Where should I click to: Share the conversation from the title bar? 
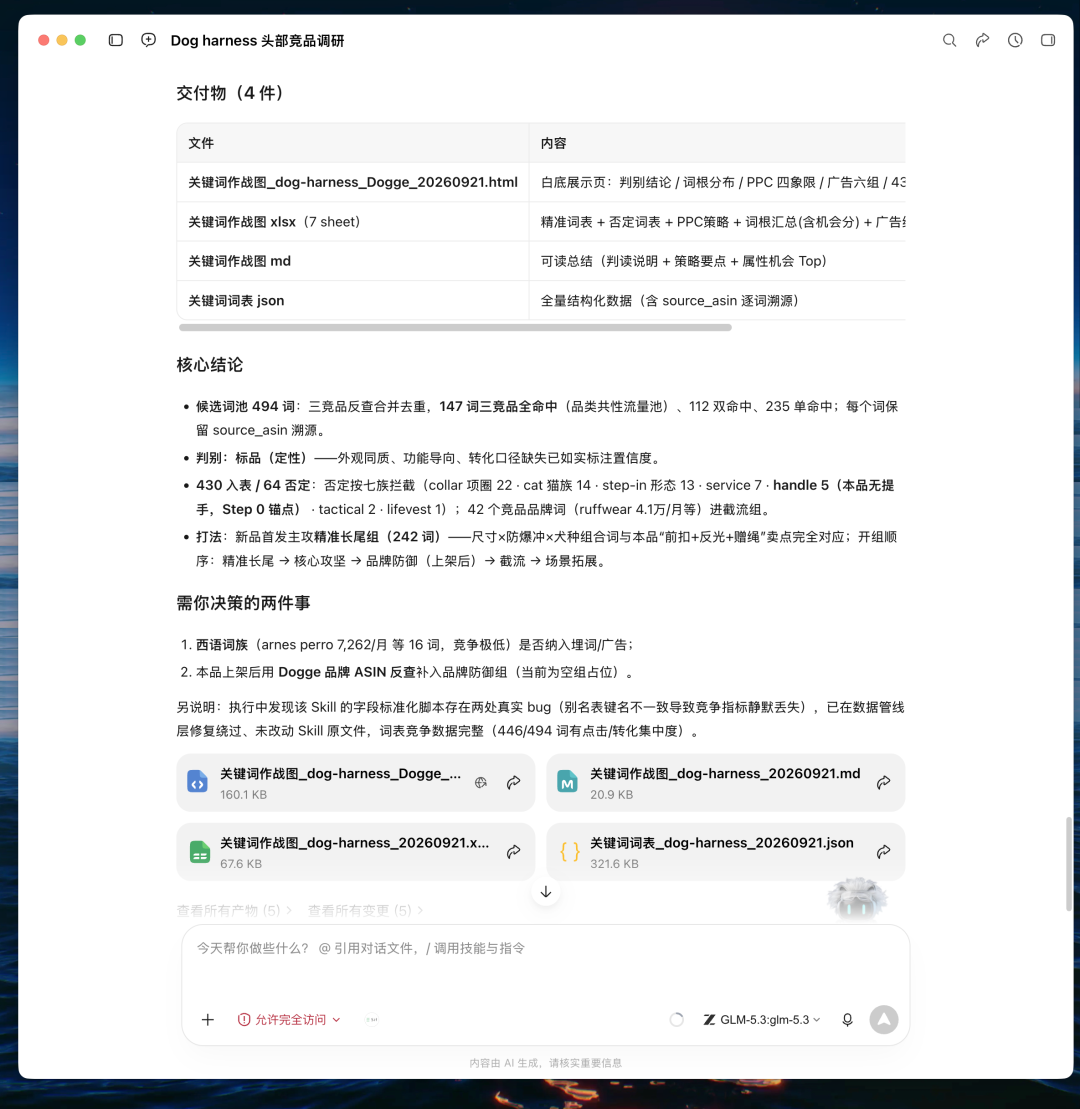982,40
